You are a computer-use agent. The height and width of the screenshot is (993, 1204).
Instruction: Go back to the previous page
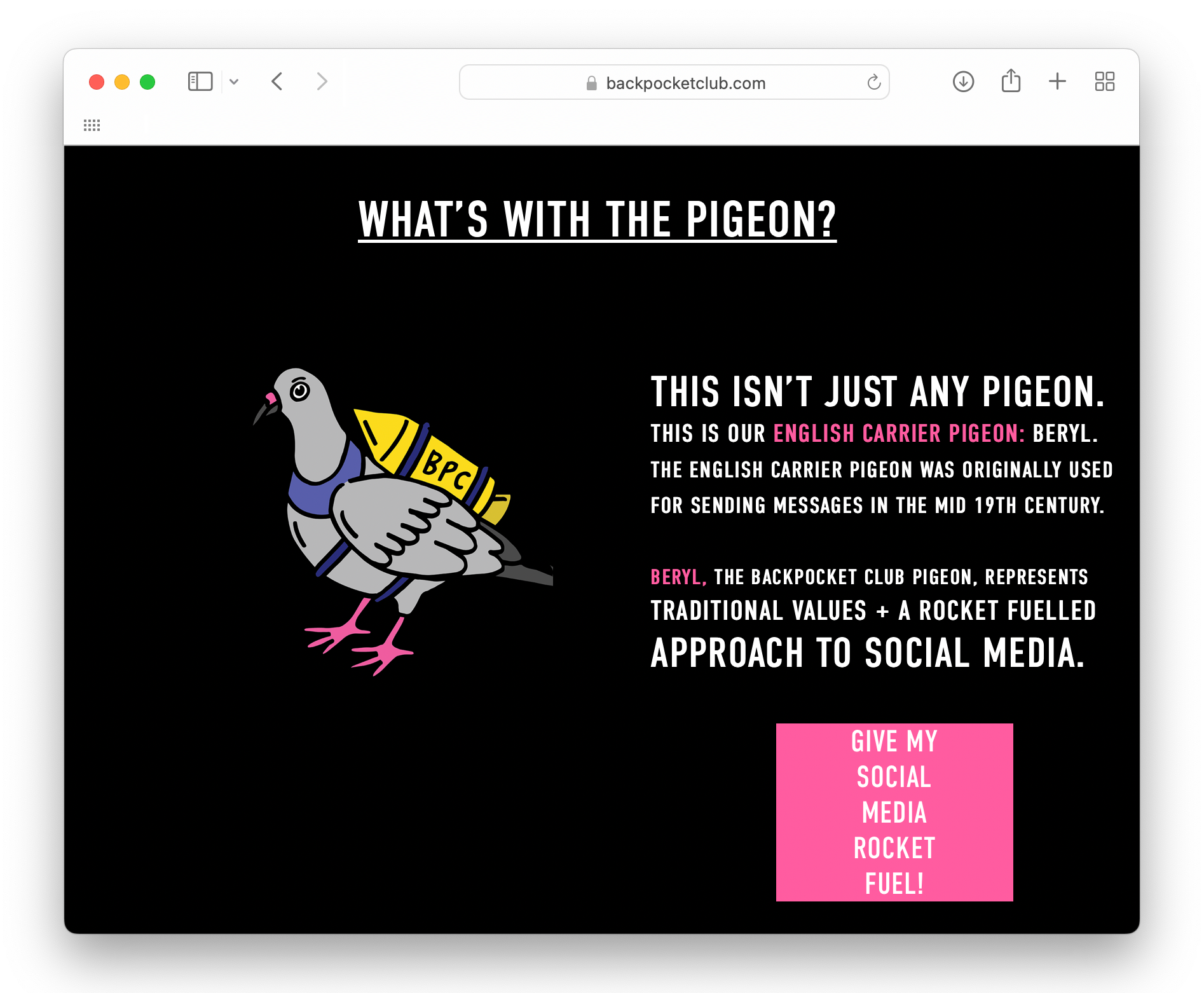click(x=277, y=81)
